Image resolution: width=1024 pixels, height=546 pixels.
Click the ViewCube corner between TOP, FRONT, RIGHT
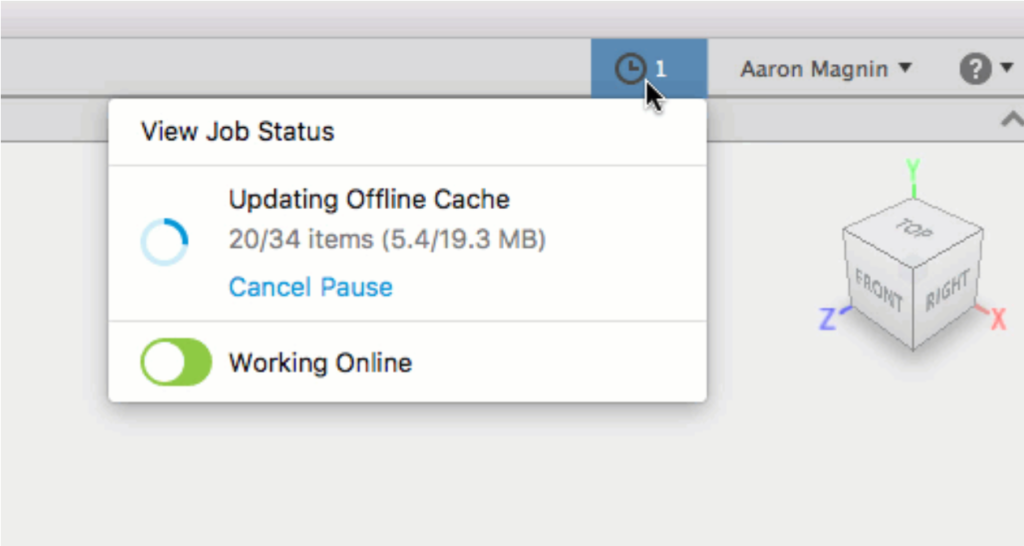pyautogui.click(x=913, y=262)
